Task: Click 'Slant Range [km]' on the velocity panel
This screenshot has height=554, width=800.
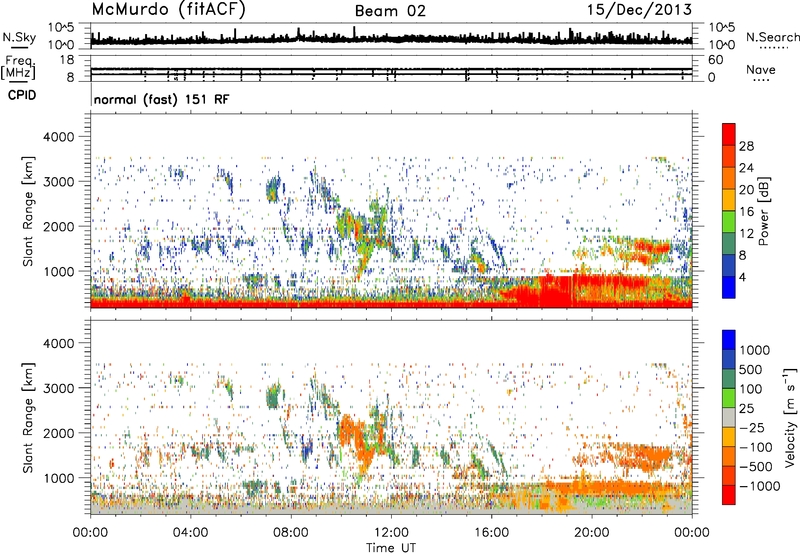Action: pos(28,418)
